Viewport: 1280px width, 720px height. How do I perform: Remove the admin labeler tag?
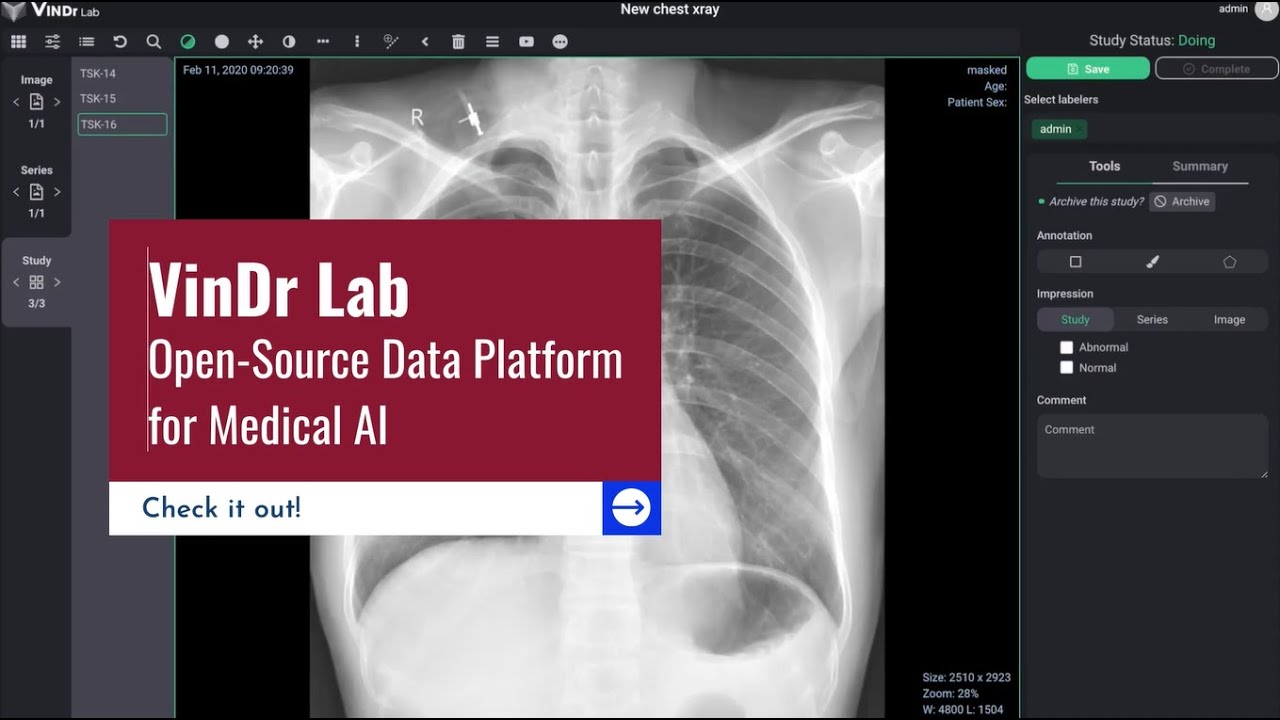click(1081, 129)
